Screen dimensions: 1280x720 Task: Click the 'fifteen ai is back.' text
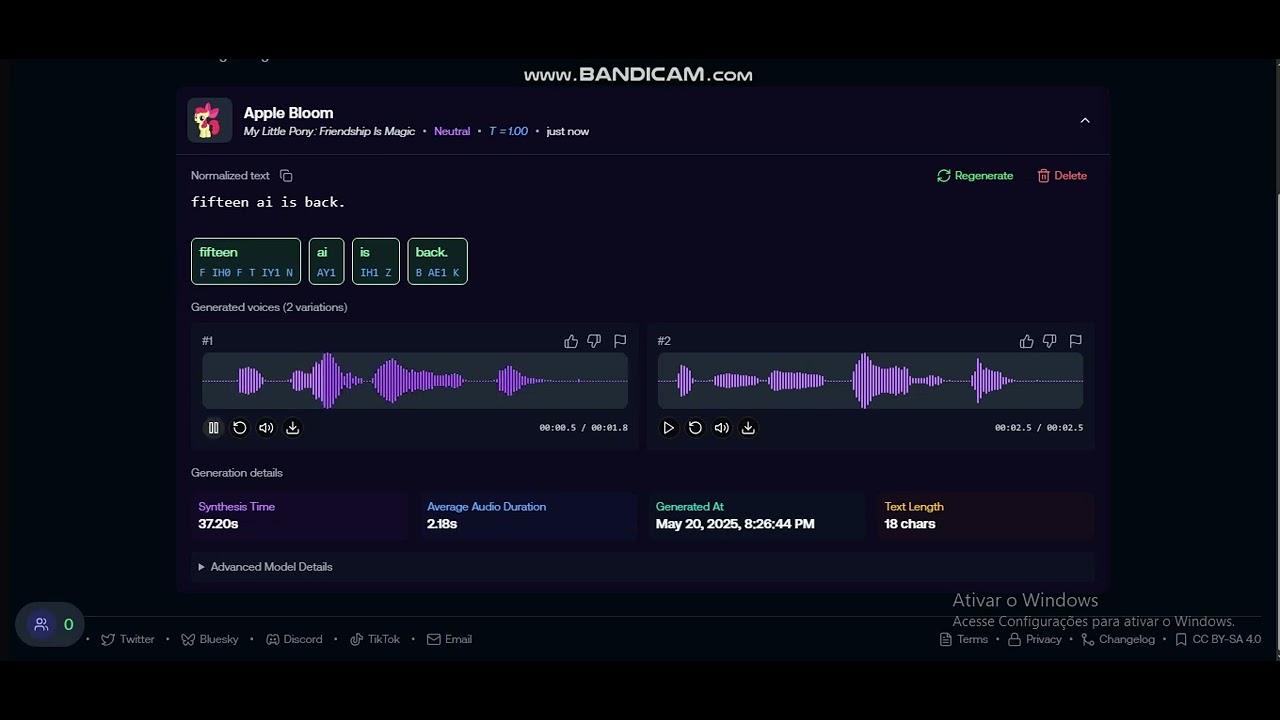click(268, 202)
